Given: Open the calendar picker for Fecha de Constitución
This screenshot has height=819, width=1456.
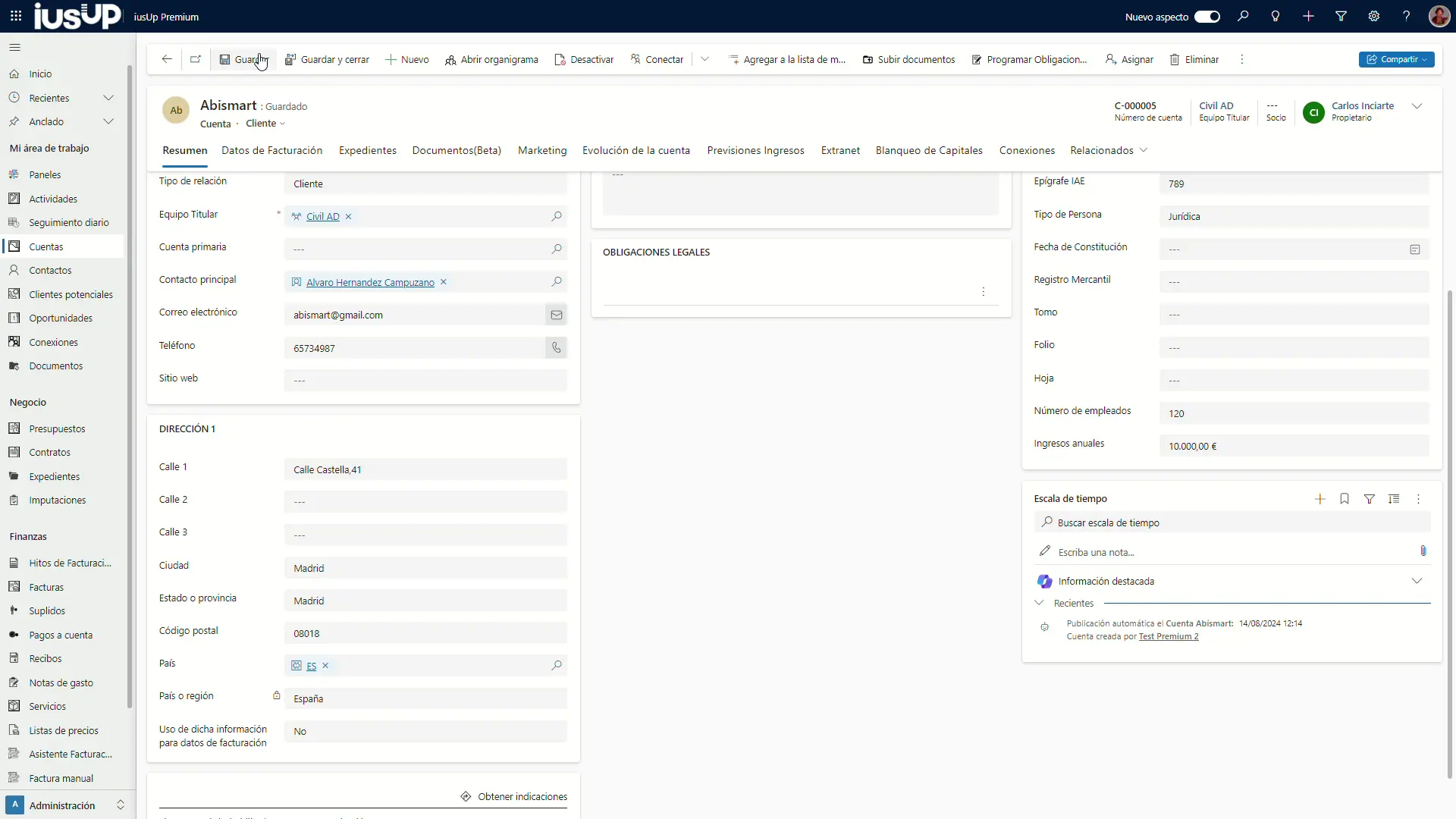Looking at the screenshot, I should [x=1414, y=249].
